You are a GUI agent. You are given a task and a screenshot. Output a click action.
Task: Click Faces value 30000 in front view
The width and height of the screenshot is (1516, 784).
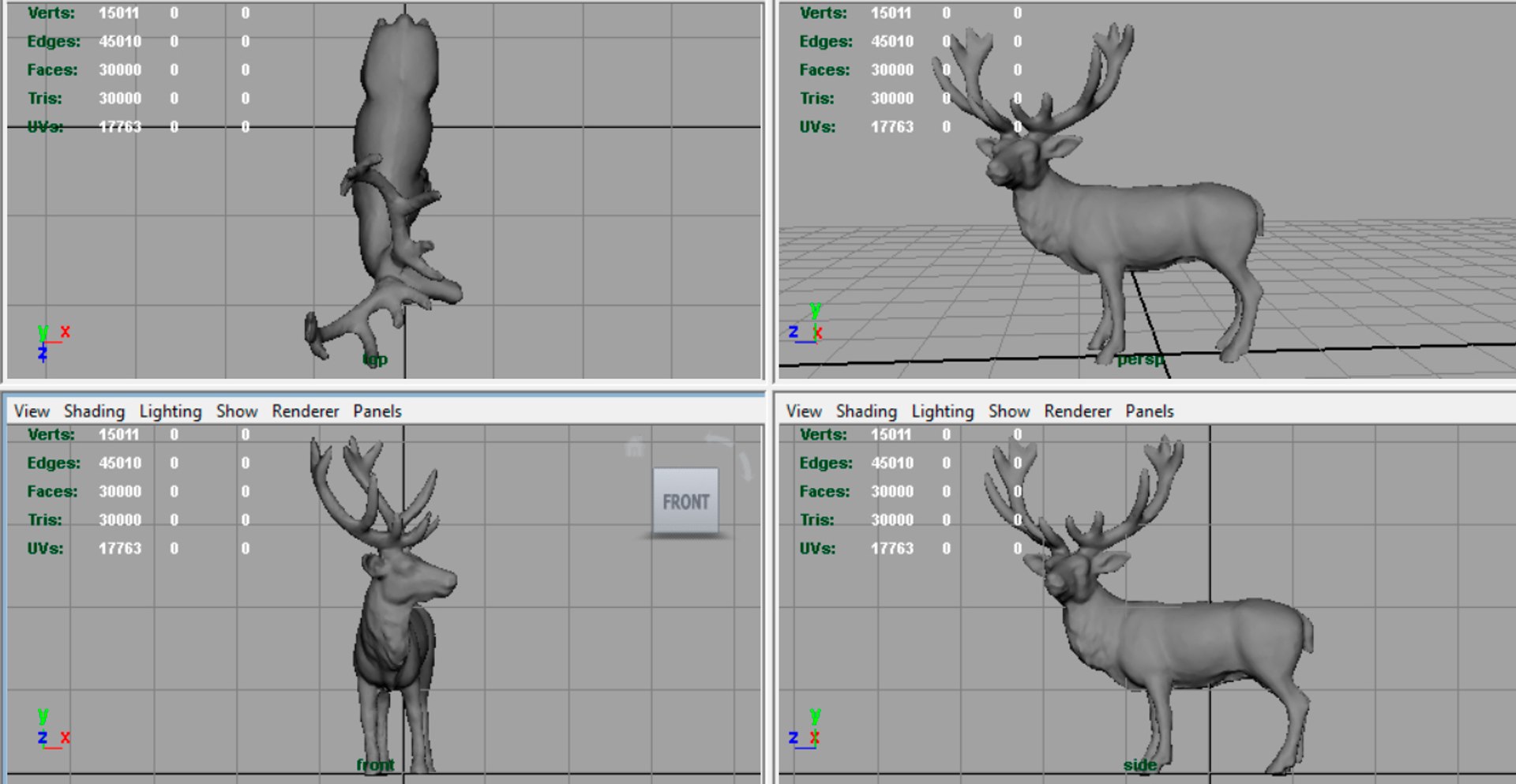pyautogui.click(x=120, y=492)
